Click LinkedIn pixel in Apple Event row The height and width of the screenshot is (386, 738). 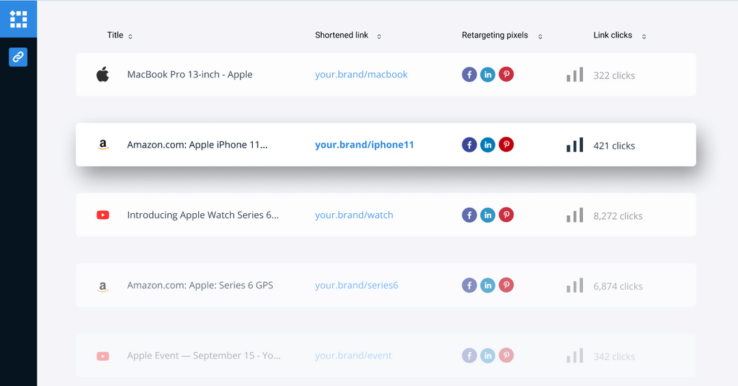[488, 355]
